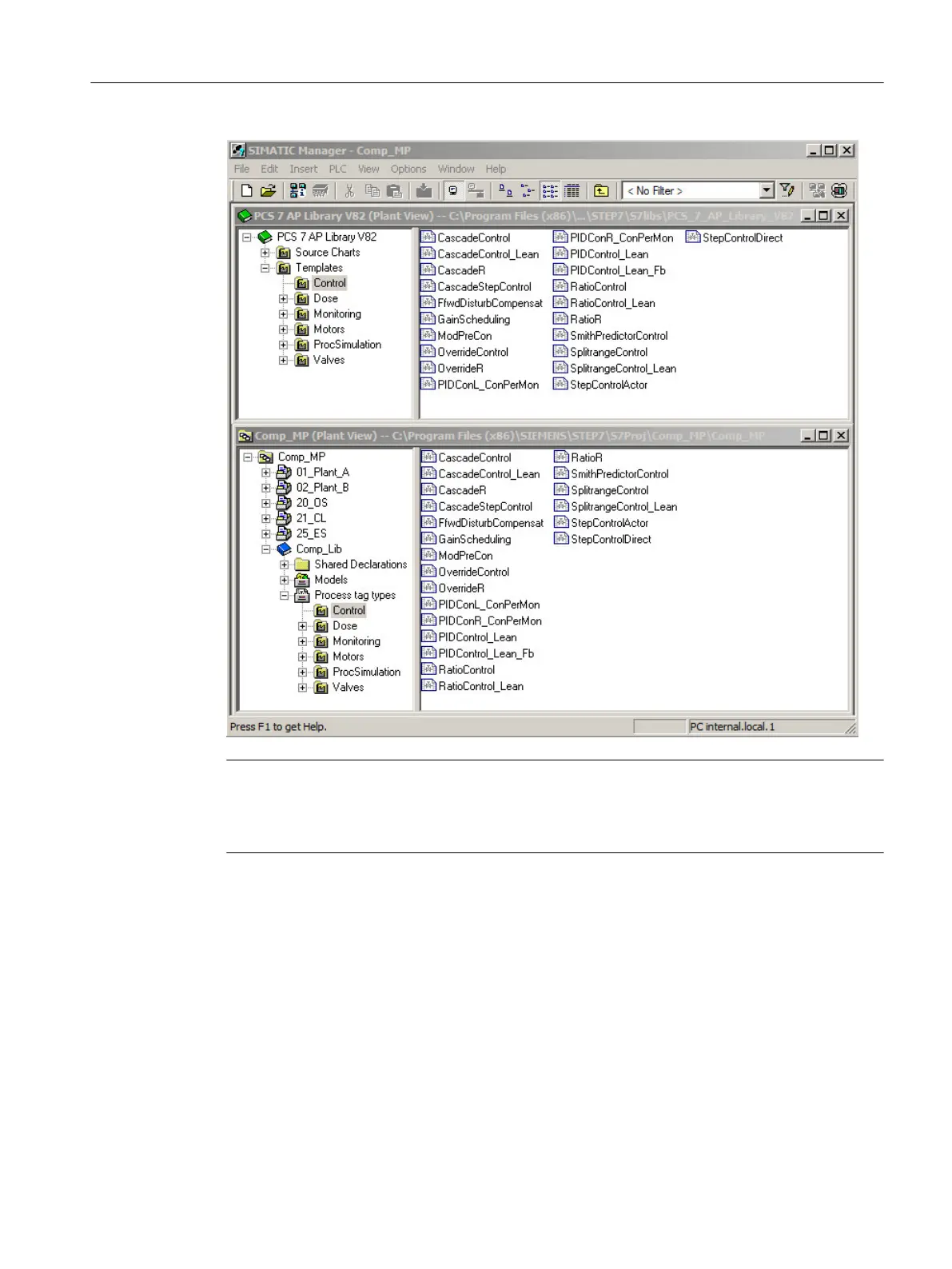Viewport: 952px width, 1269px height.
Task: Select OverrideControl in the library pane
Action: point(472,352)
